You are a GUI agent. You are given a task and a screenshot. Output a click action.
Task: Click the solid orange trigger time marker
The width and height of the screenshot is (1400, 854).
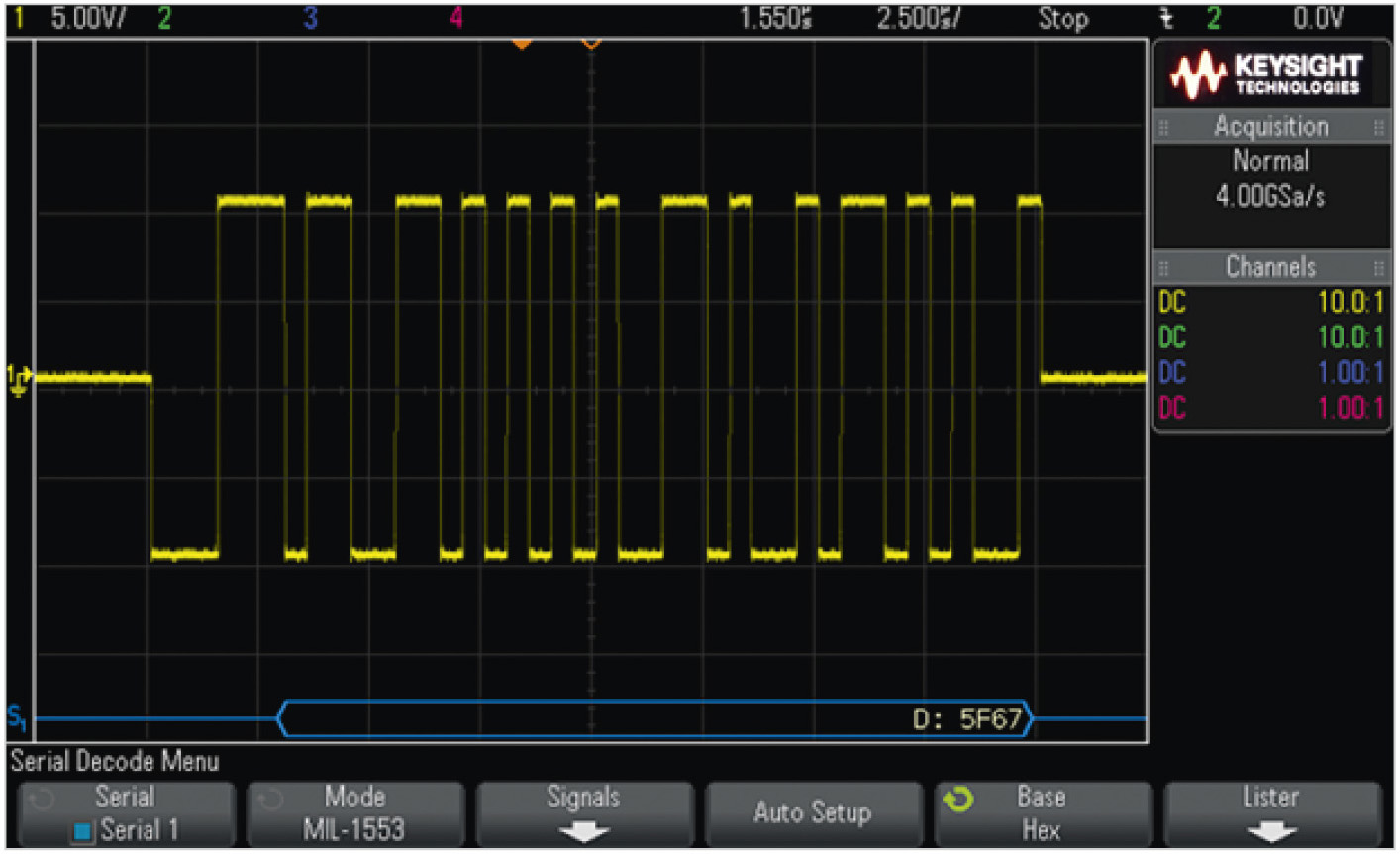coord(522,45)
